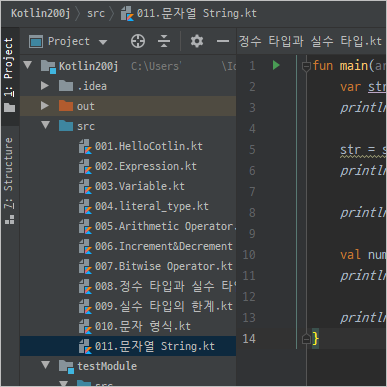Click the blue src folder icon
Screen dimensions: 387x387
[x=66, y=126]
